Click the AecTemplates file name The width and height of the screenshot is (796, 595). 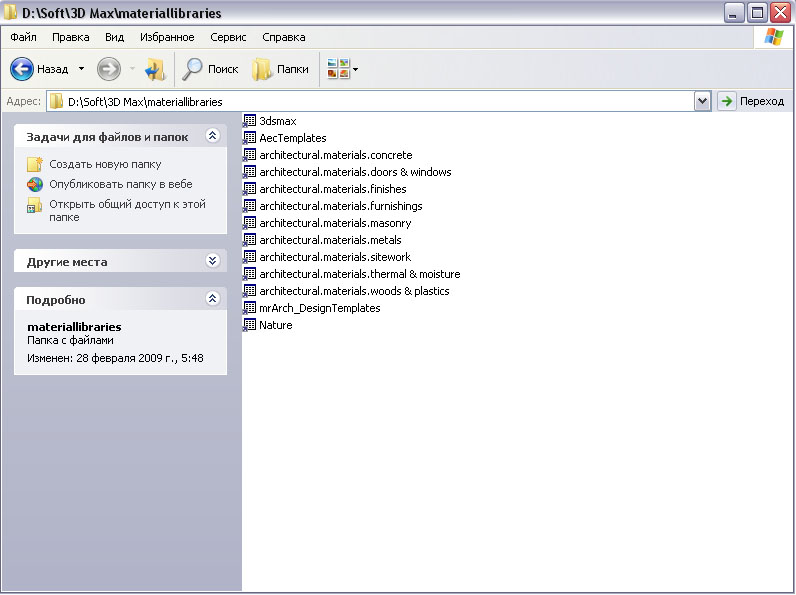point(292,138)
